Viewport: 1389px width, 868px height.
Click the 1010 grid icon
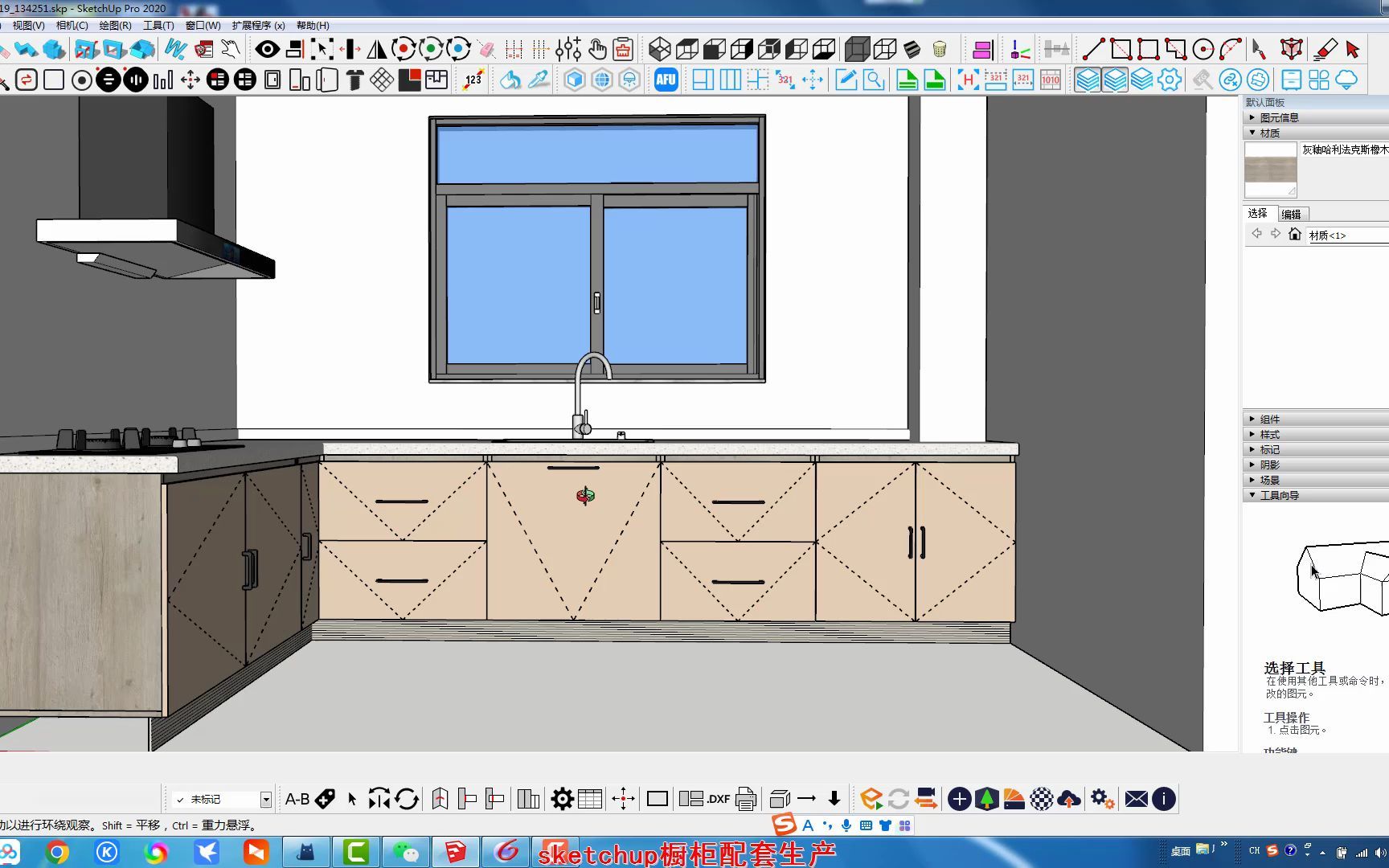click(x=1051, y=80)
